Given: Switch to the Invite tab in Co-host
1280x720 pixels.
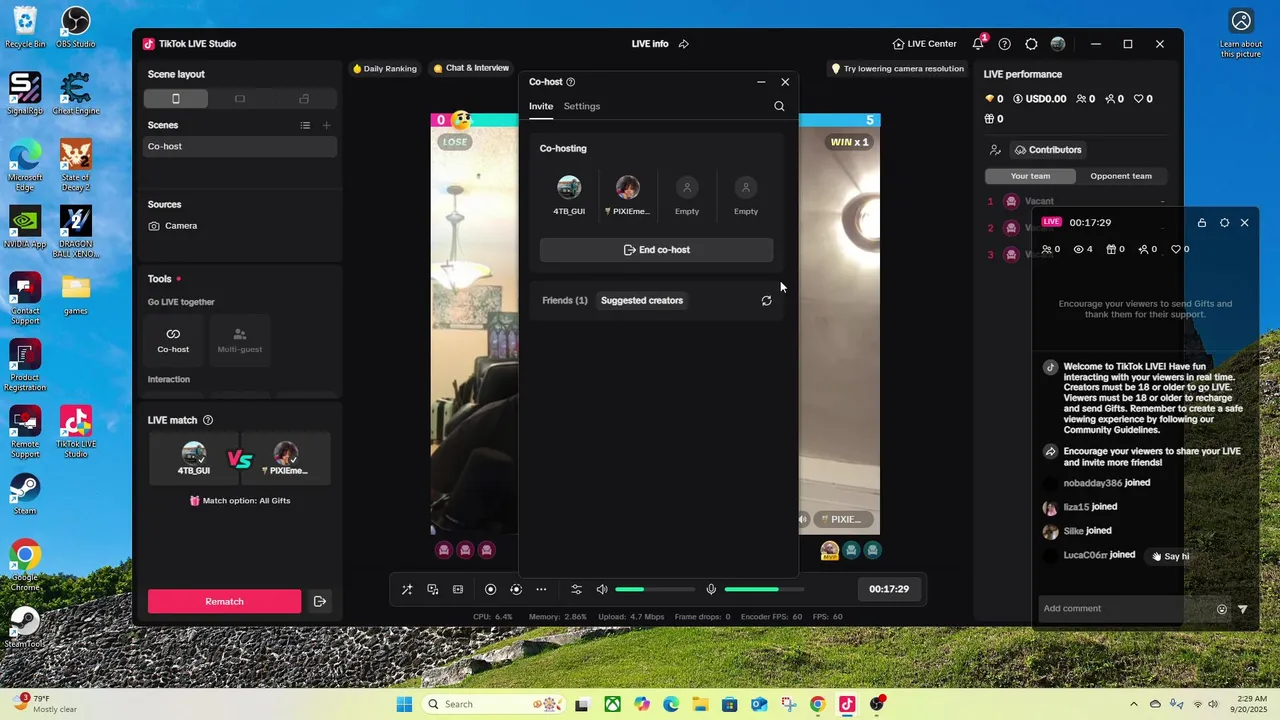Looking at the screenshot, I should (x=541, y=106).
